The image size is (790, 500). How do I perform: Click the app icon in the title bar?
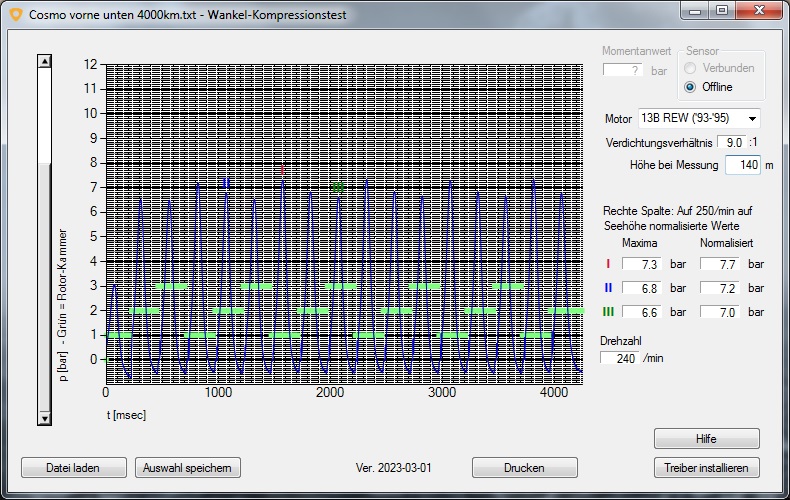(x=14, y=15)
